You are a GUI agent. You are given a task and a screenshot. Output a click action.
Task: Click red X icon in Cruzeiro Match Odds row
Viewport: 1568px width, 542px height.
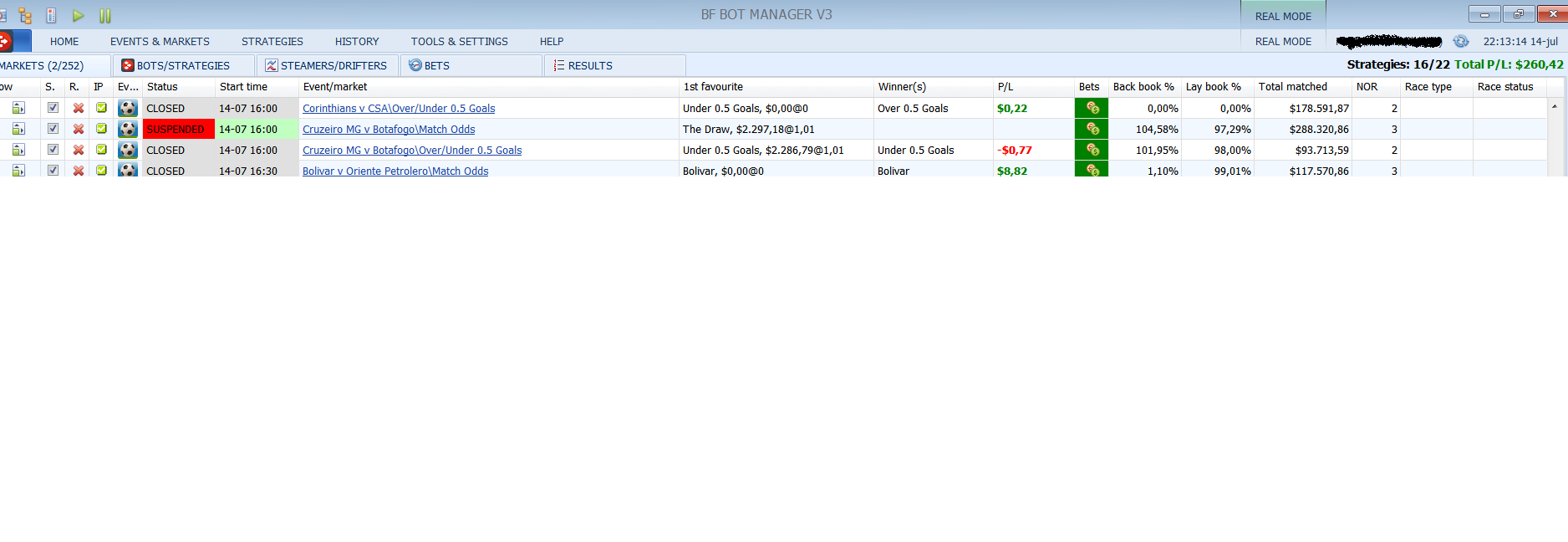(x=79, y=129)
